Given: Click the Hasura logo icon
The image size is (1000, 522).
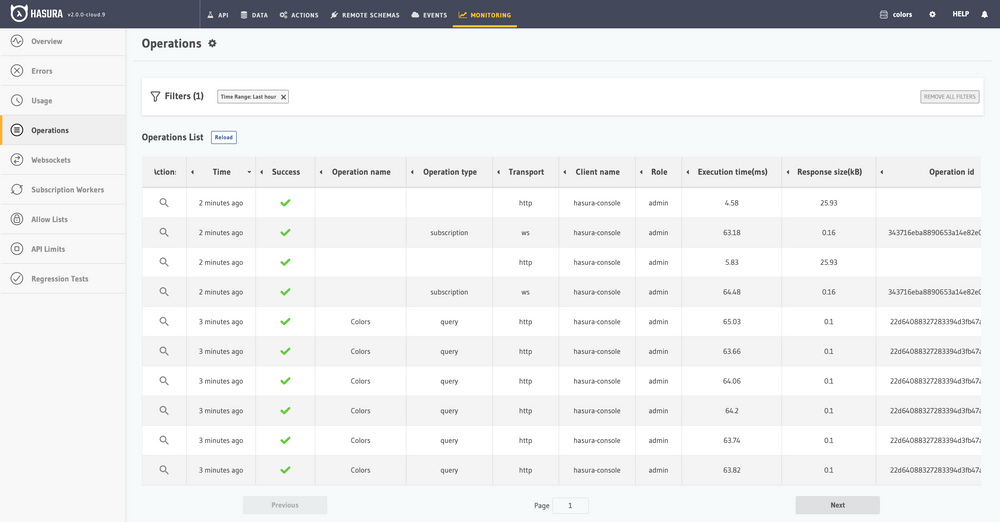Looking at the screenshot, I should tap(18, 14).
